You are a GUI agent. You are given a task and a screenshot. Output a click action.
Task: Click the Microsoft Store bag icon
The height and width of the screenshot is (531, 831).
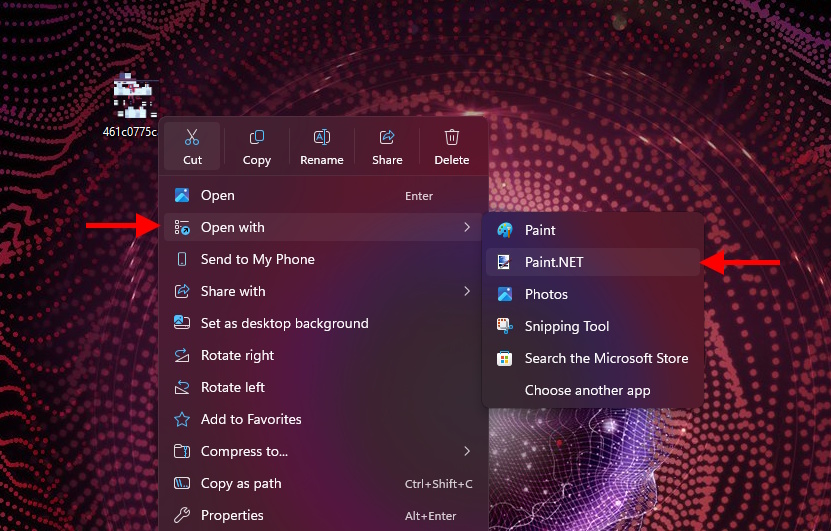(x=505, y=358)
